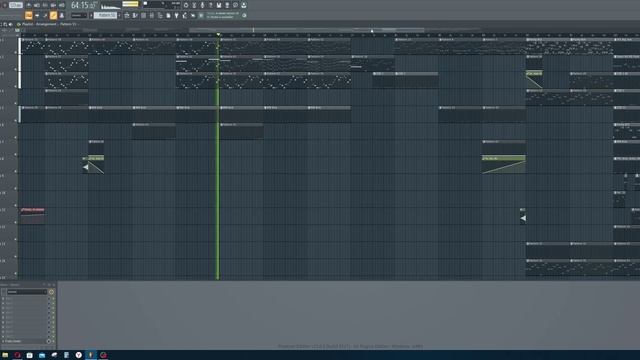Click the round knob beside mixer input selector
This screenshot has width=640, height=360.
pyautogui.click(x=51, y=292)
